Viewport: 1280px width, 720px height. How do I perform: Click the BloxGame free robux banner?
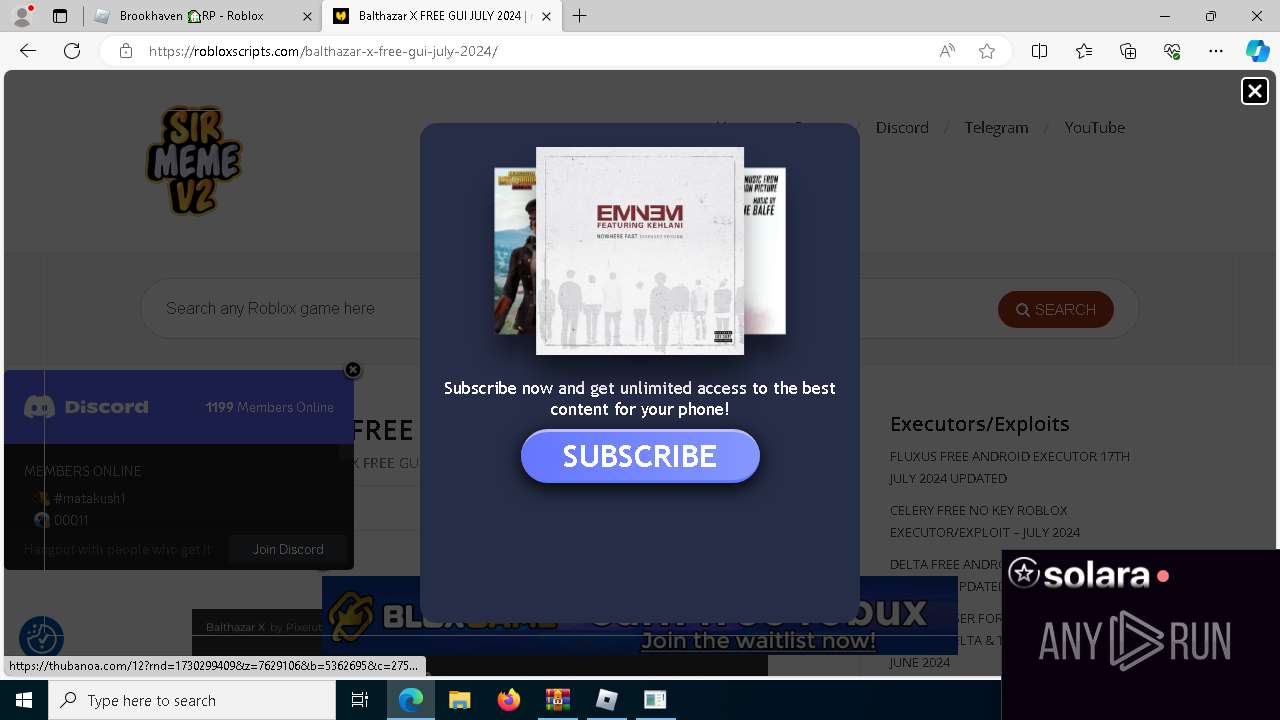[640, 616]
